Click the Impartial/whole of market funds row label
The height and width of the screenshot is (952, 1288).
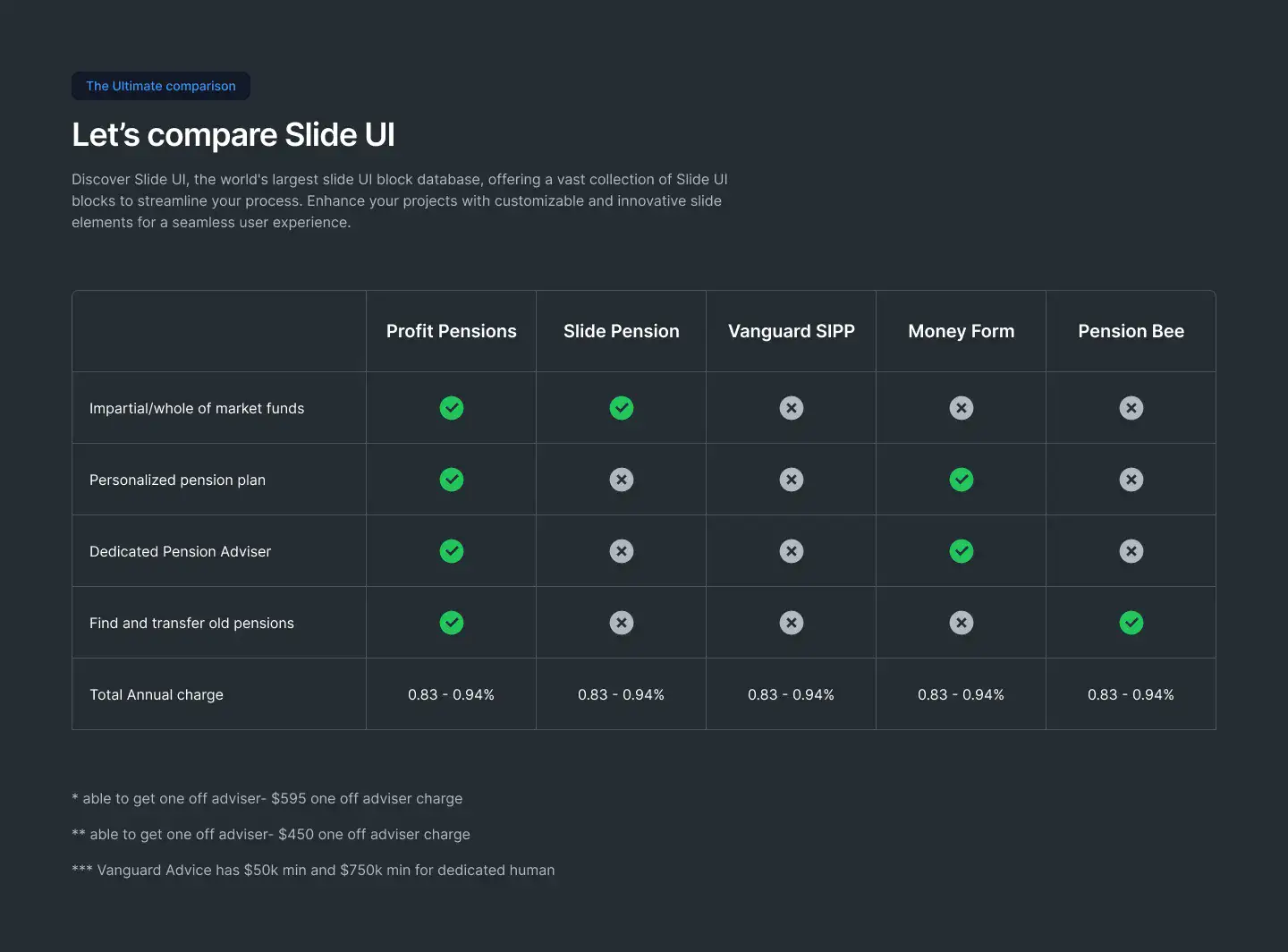coord(197,408)
